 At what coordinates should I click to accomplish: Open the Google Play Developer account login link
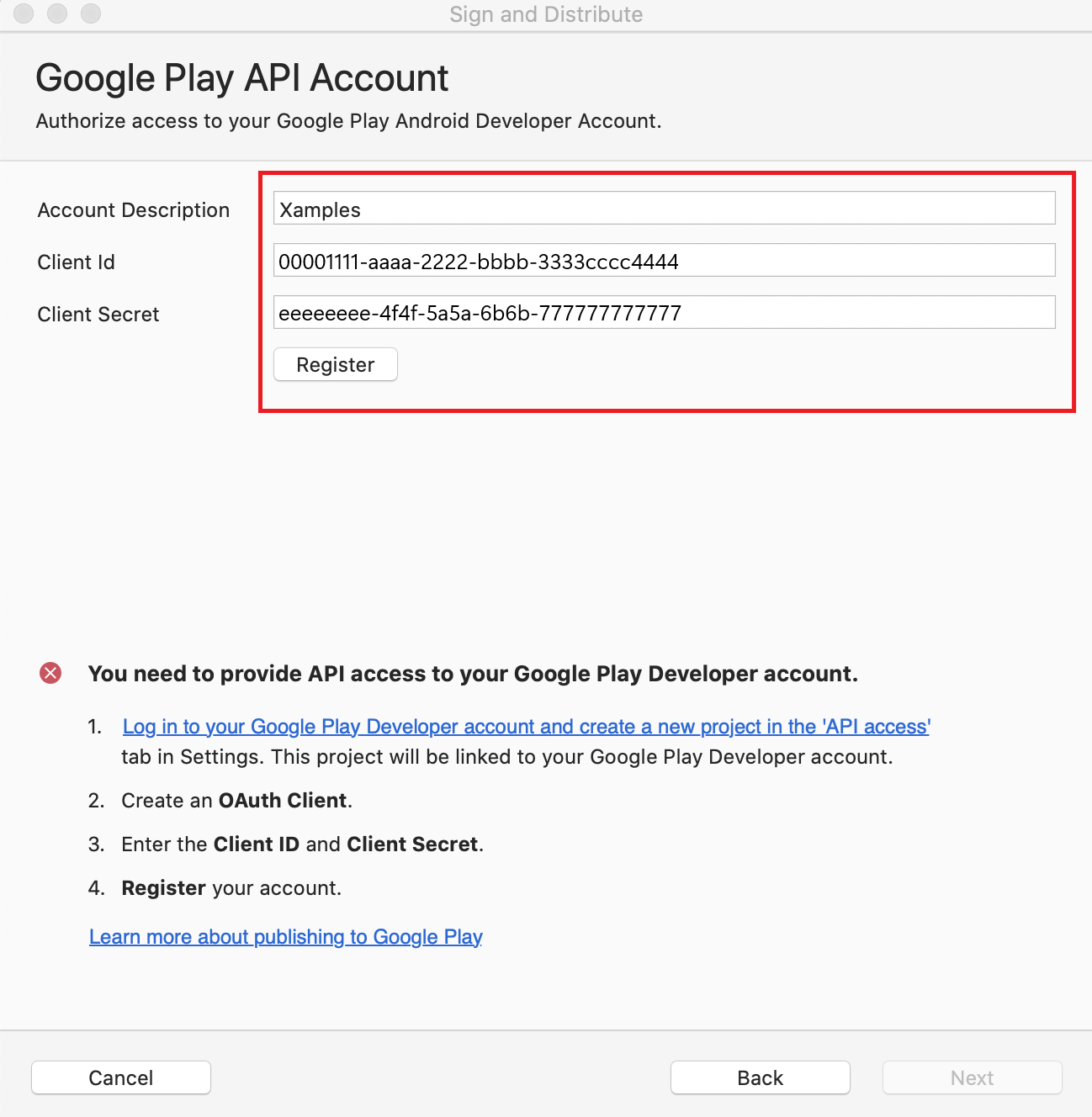526,727
